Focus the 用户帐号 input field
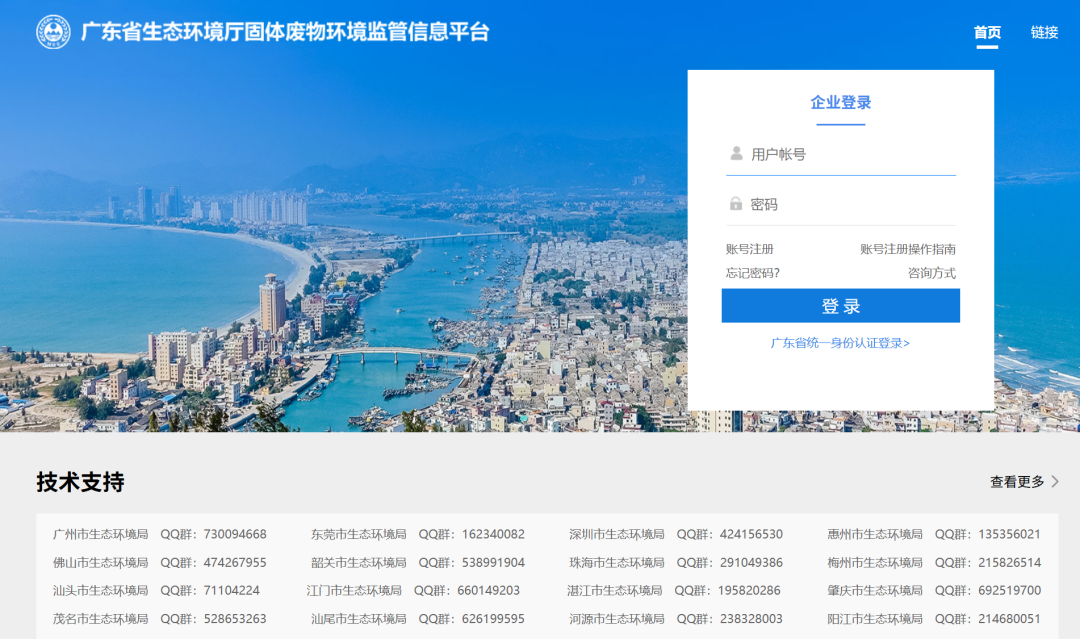 [840, 154]
